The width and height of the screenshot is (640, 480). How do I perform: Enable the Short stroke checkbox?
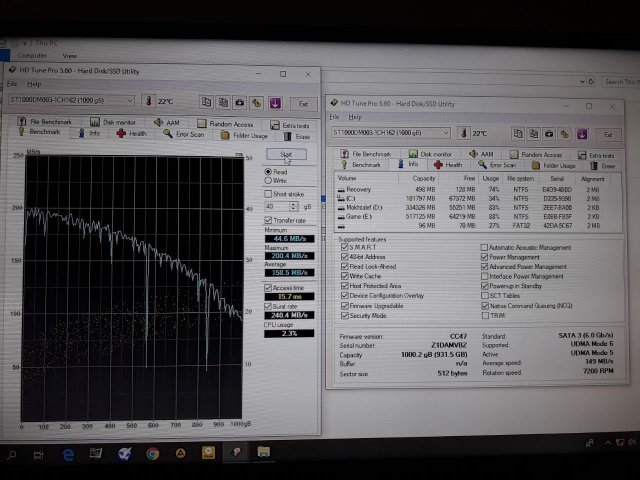click(x=268, y=194)
